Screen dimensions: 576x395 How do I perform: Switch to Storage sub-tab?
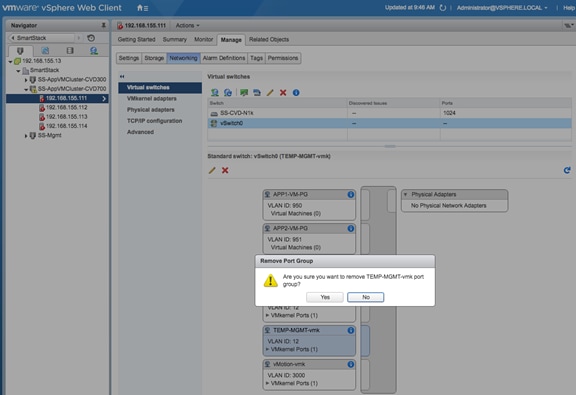154,58
